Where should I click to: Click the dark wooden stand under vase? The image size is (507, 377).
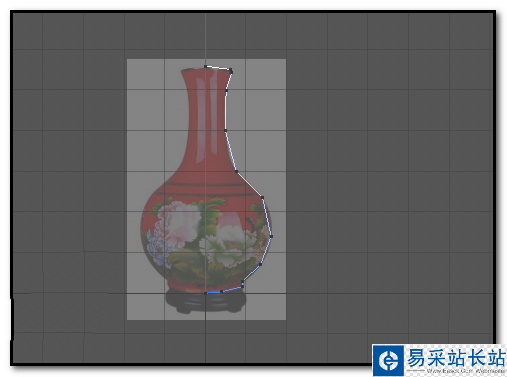(x=206, y=302)
